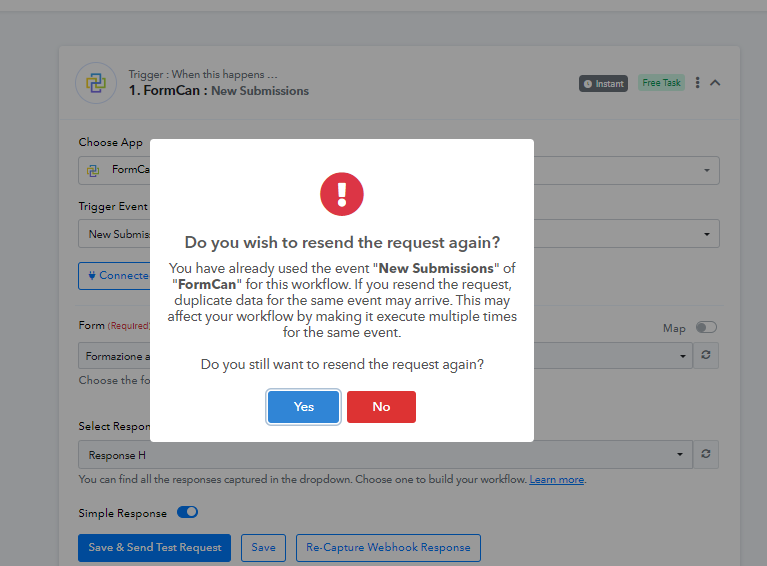Image resolution: width=767 pixels, height=566 pixels.
Task: Click the small FormCan icon in Choose App field
Action: click(x=93, y=170)
